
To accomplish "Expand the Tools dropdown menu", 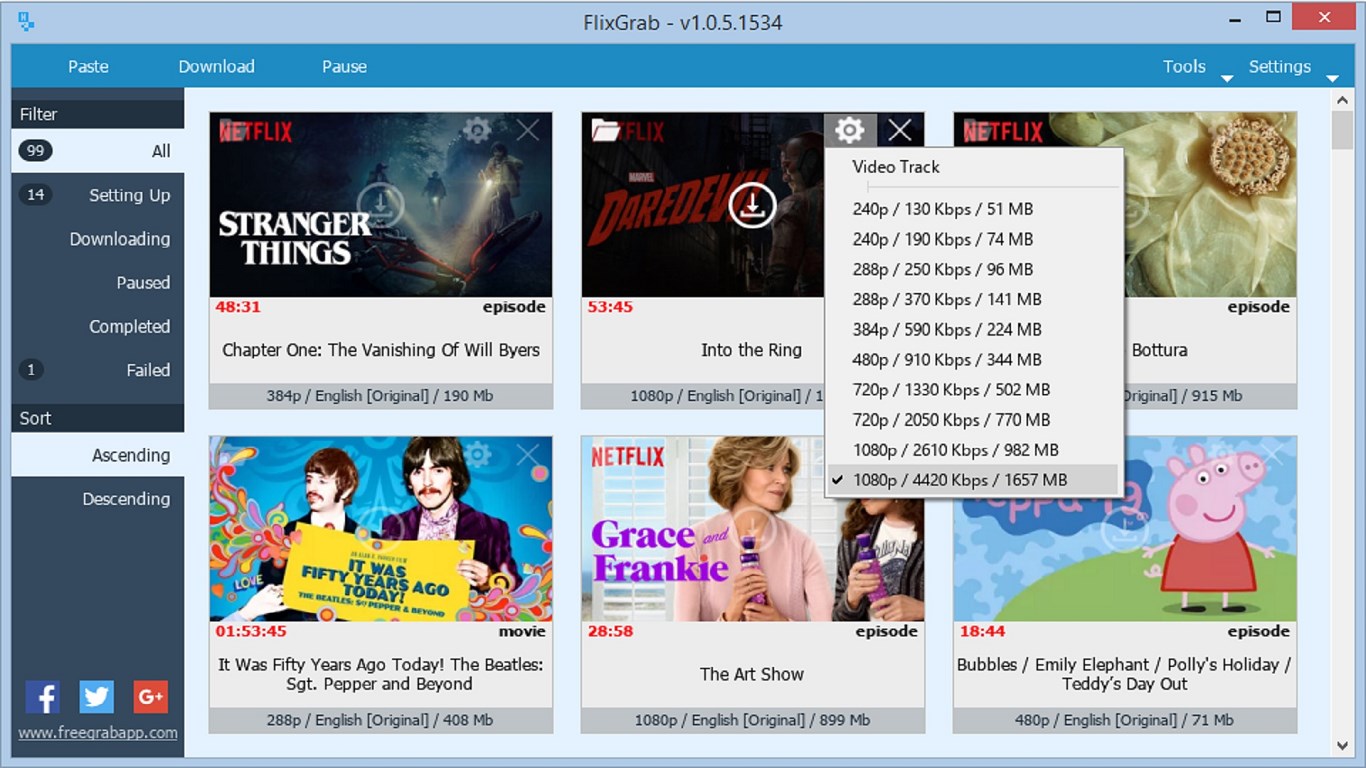I will coord(1196,67).
